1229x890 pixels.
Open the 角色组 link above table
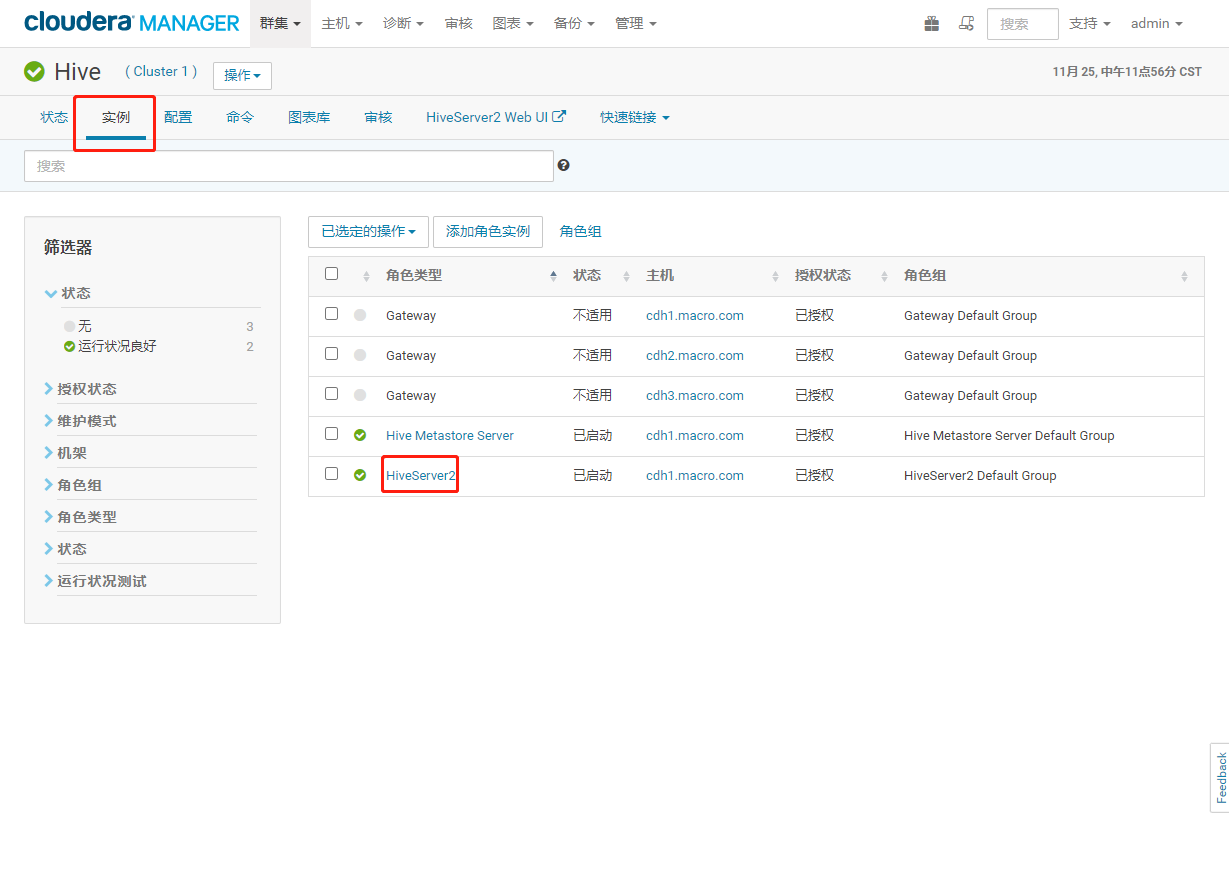[581, 232]
